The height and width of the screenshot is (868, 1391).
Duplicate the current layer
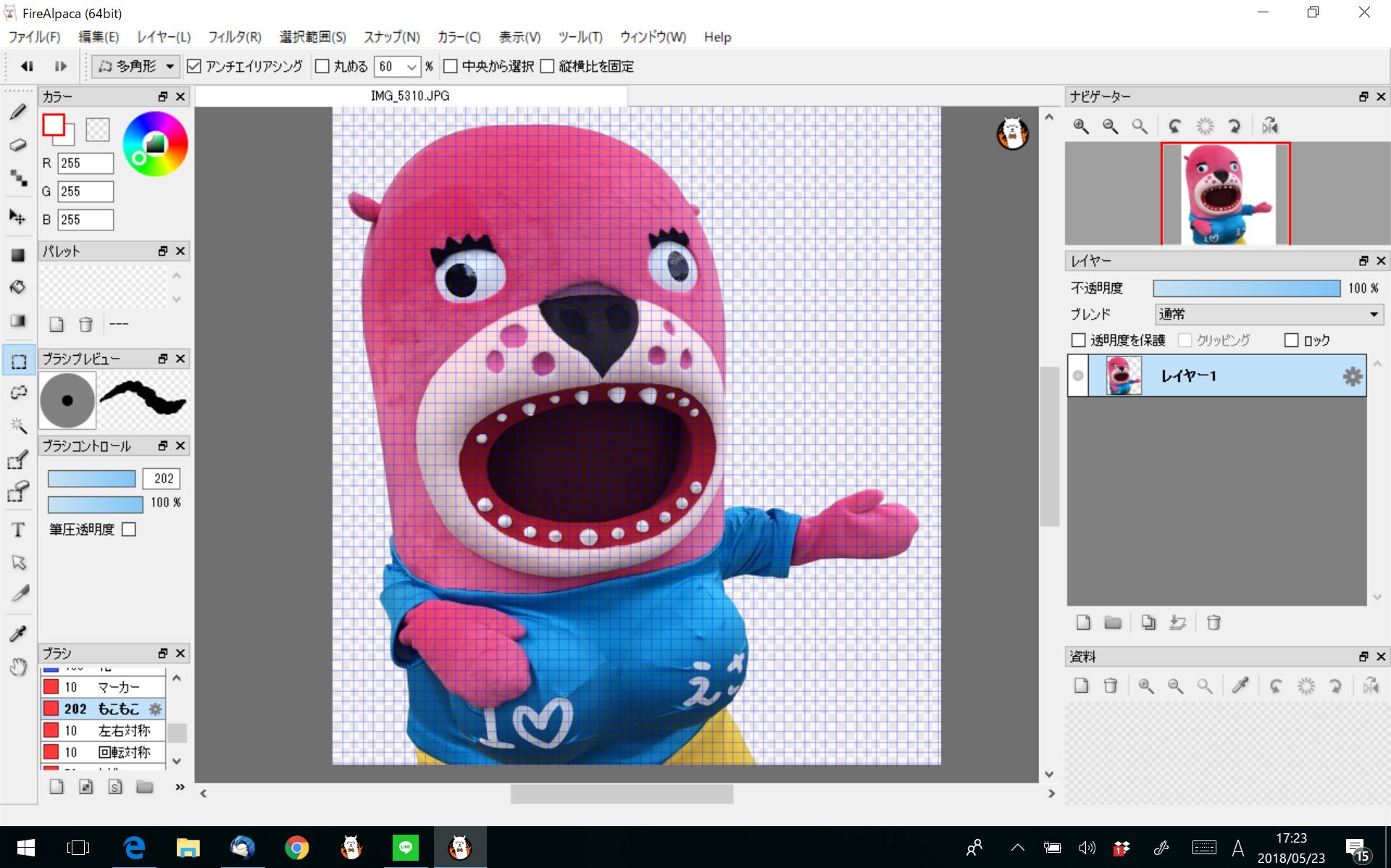point(1148,622)
